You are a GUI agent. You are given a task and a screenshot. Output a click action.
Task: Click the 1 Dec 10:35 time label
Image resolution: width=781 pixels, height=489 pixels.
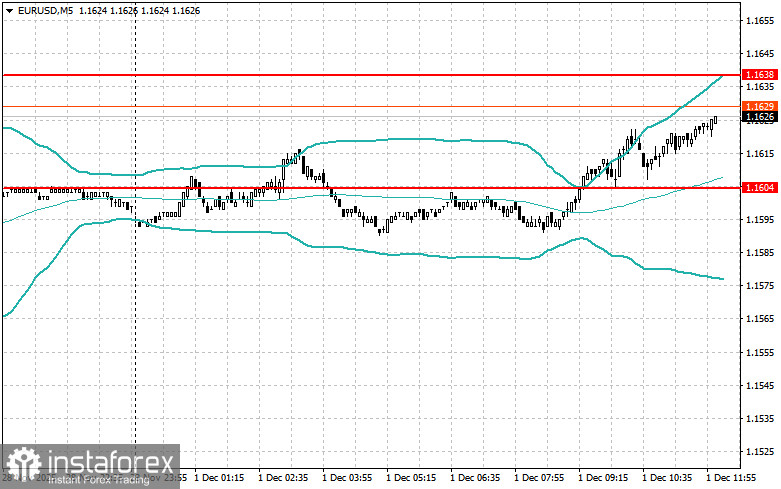click(x=667, y=478)
